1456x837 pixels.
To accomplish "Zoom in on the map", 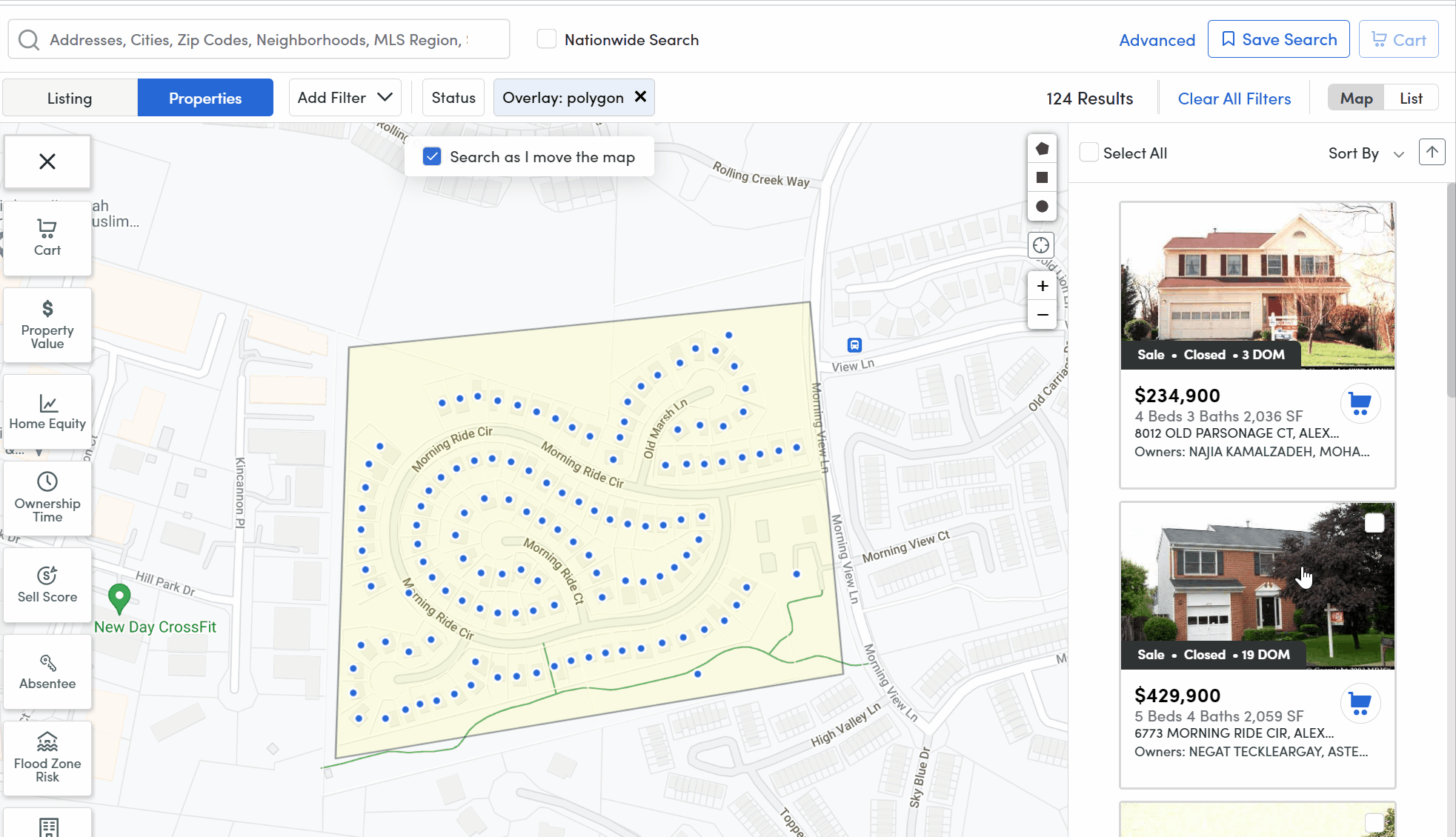I will (x=1042, y=286).
